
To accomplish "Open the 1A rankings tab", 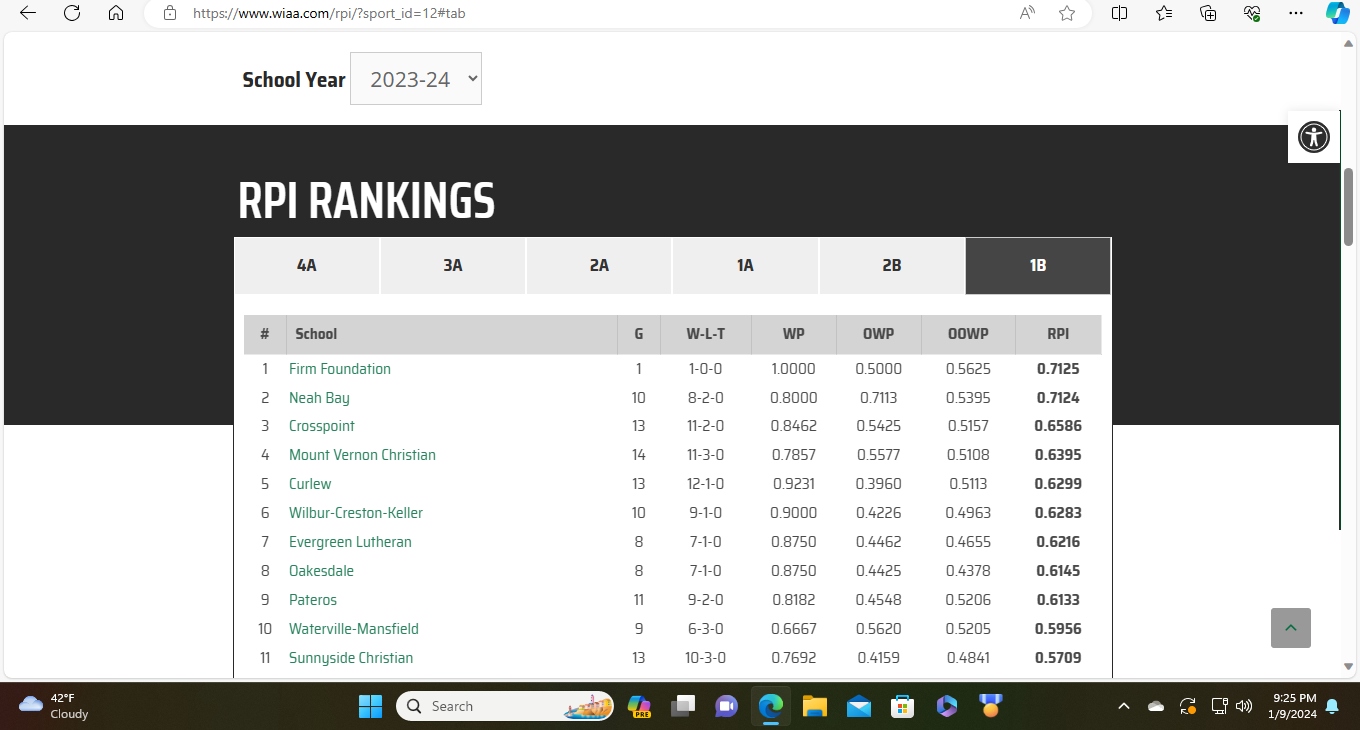I will 745,266.
